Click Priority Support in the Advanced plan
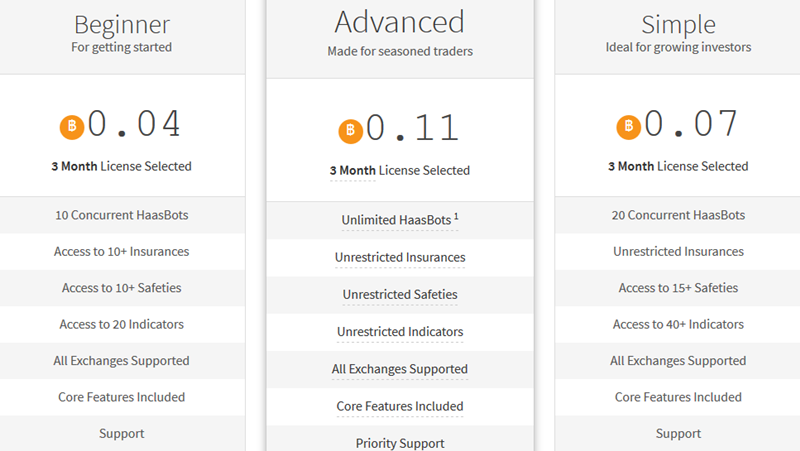800x451 pixels. click(400, 443)
